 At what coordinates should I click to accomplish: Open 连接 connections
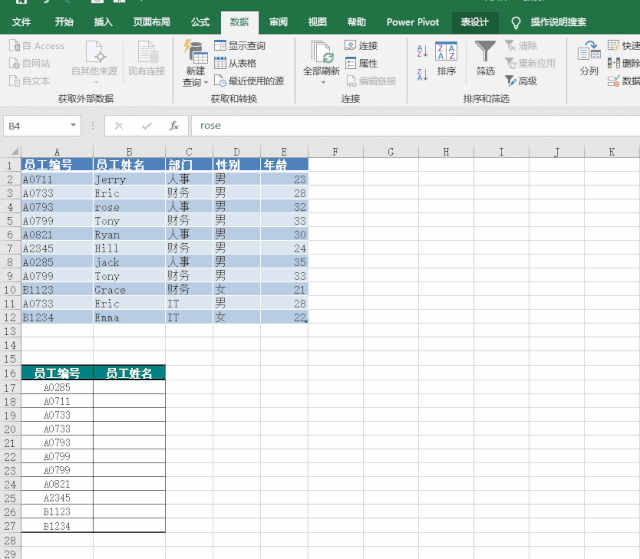(361, 46)
